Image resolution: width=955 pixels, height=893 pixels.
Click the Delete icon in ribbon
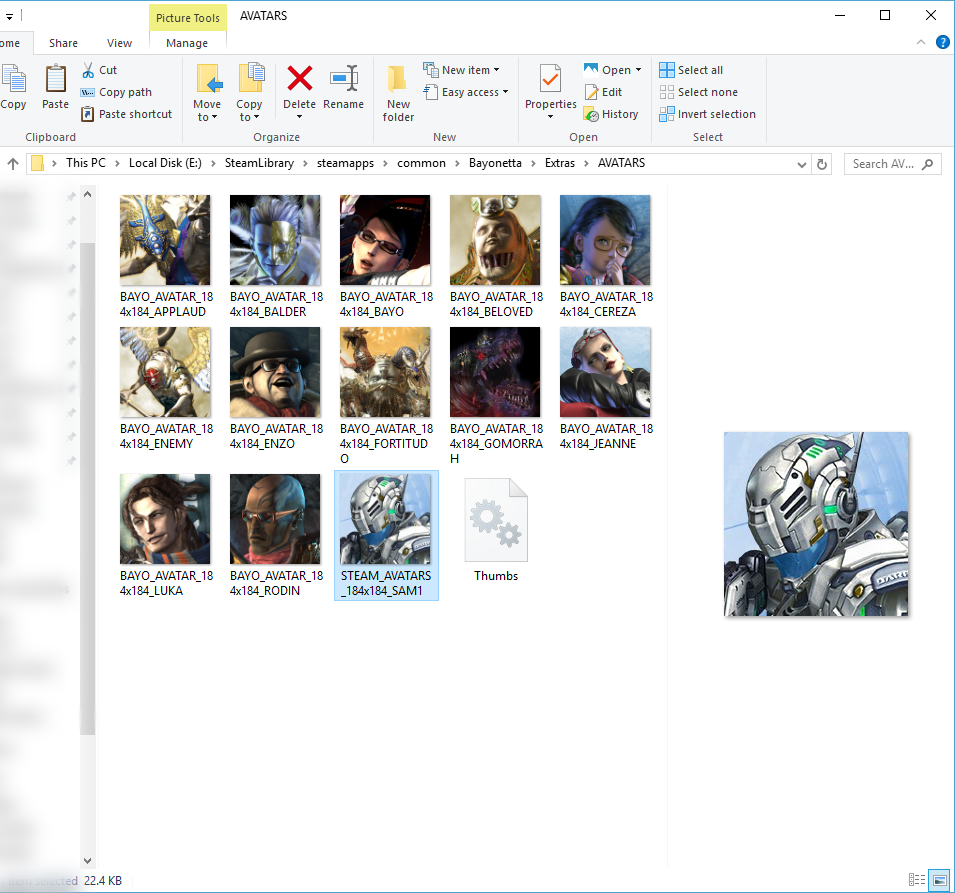coord(299,80)
